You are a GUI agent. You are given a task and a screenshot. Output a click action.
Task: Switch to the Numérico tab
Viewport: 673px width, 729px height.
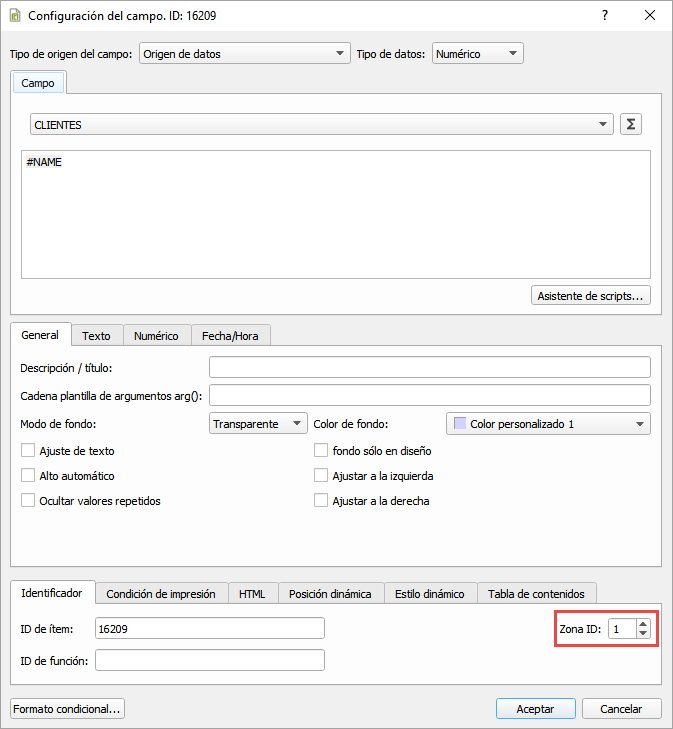pos(156,336)
